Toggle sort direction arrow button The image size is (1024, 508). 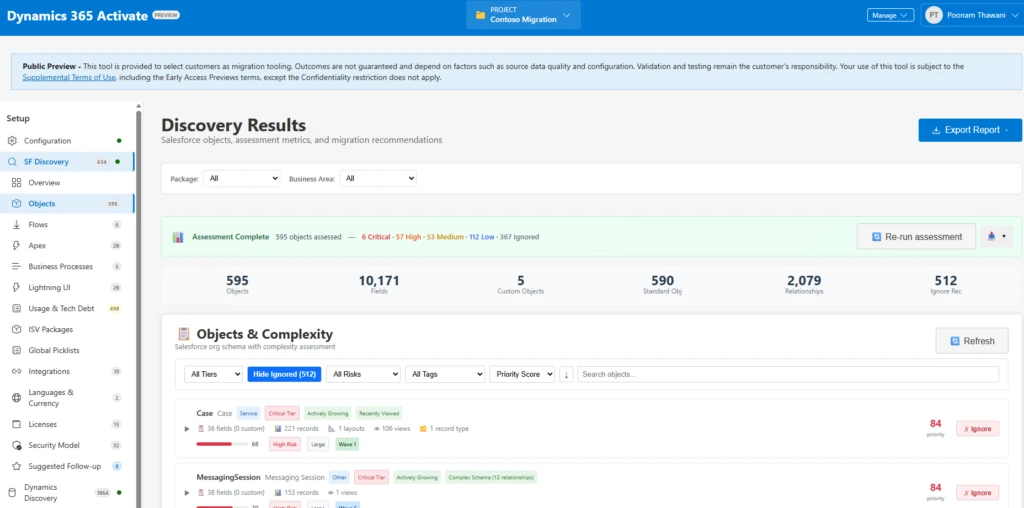566,374
